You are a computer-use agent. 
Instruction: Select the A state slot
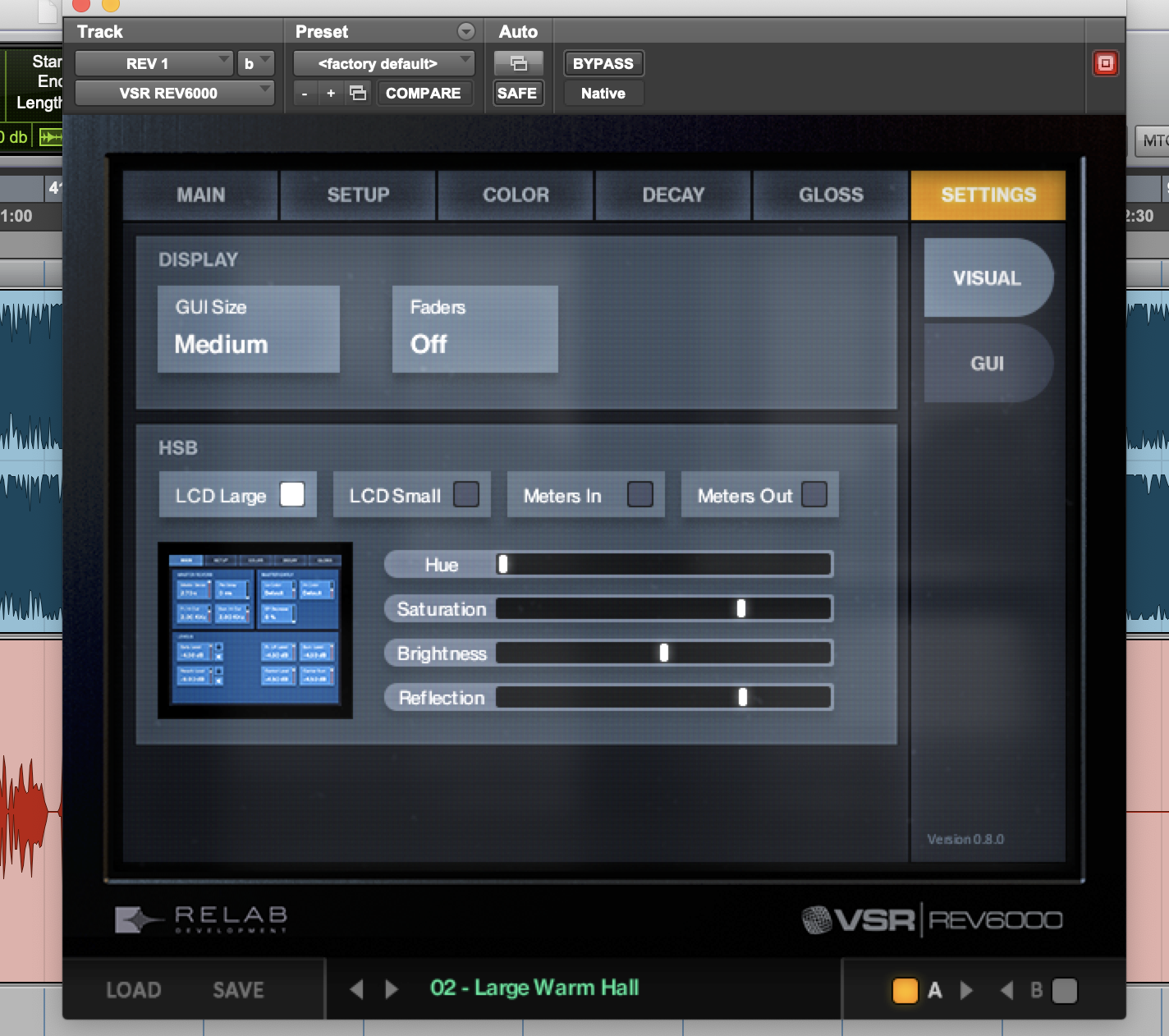(x=905, y=990)
